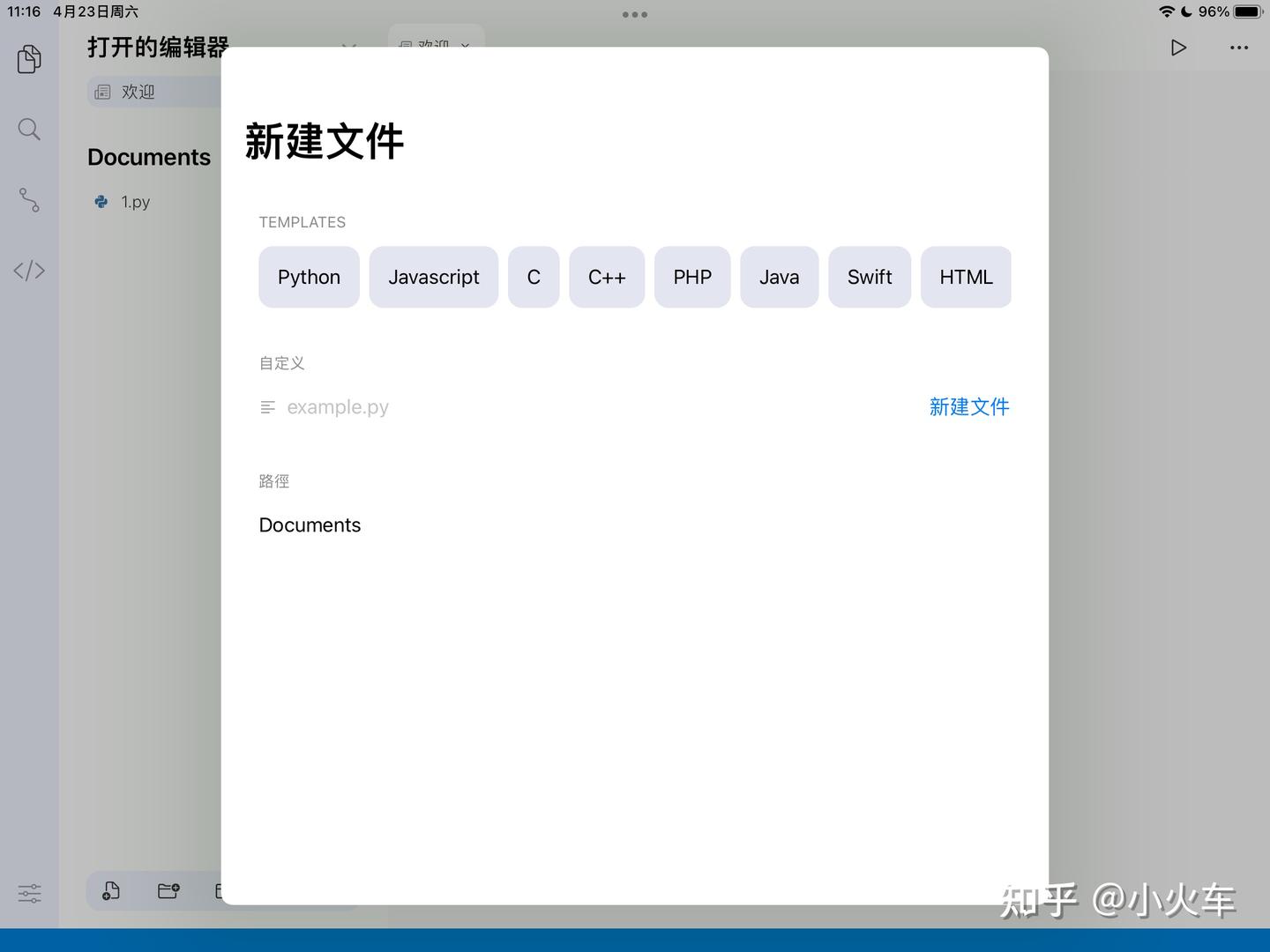Open the more options ellipsis menu

tap(1239, 47)
